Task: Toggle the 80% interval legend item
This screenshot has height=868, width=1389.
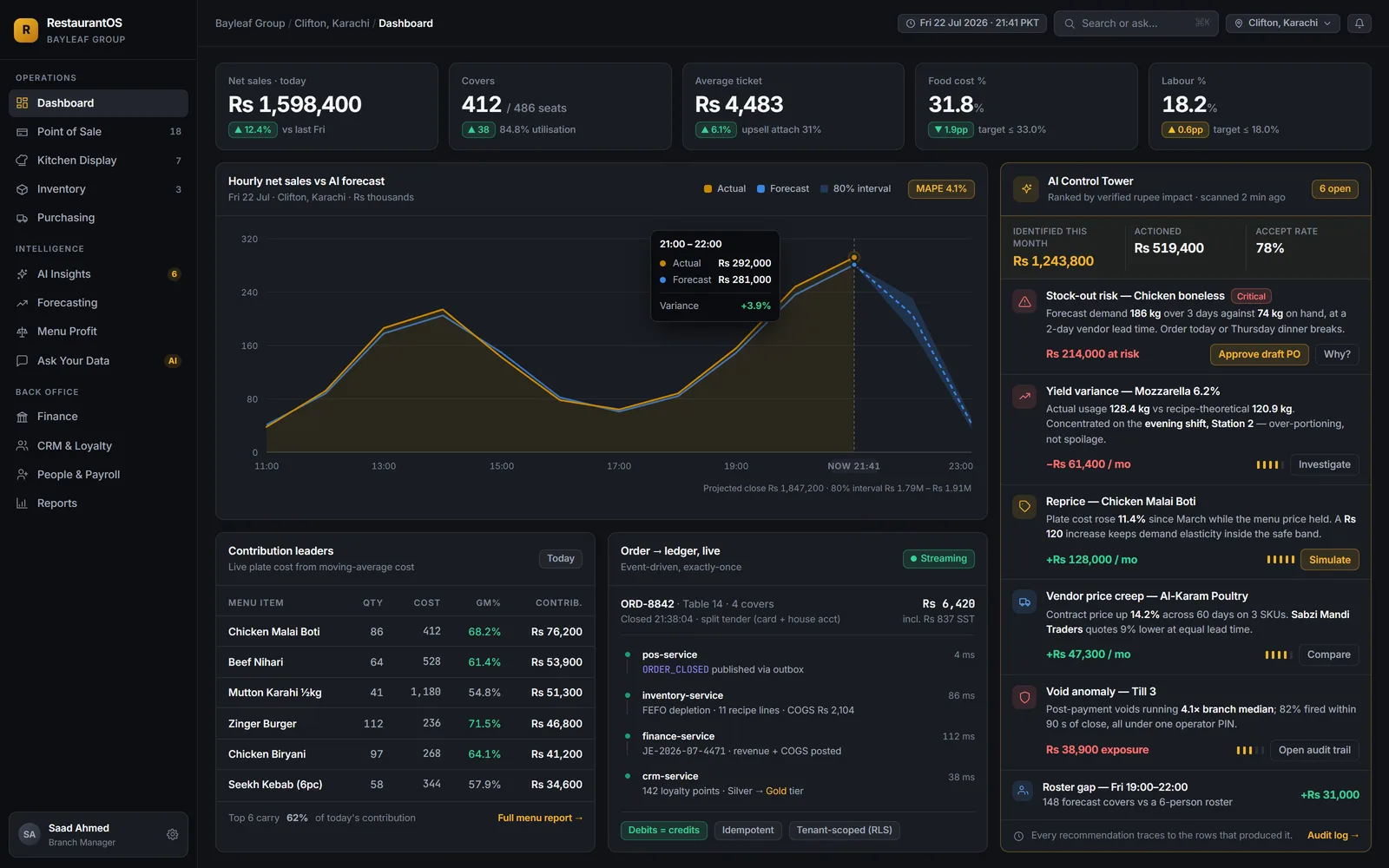Action: (x=855, y=189)
